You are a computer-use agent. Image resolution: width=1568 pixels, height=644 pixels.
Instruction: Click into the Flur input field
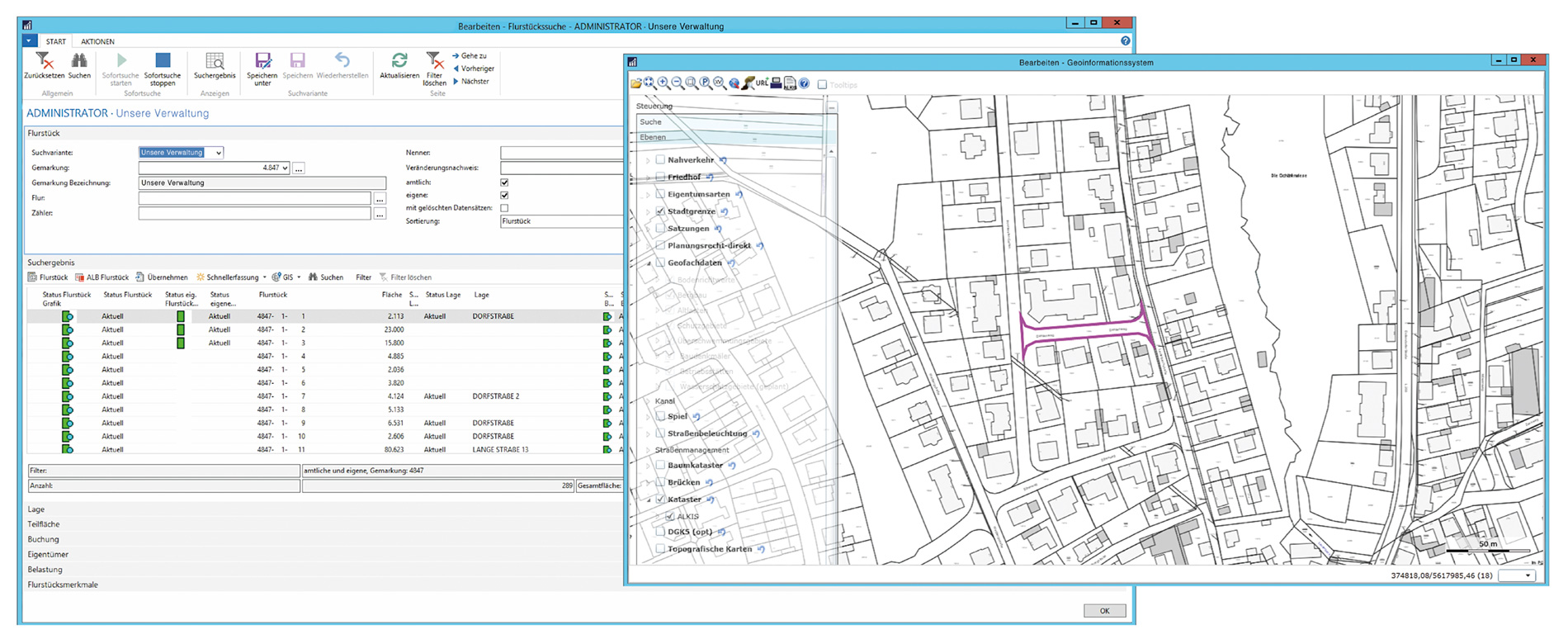coord(254,198)
